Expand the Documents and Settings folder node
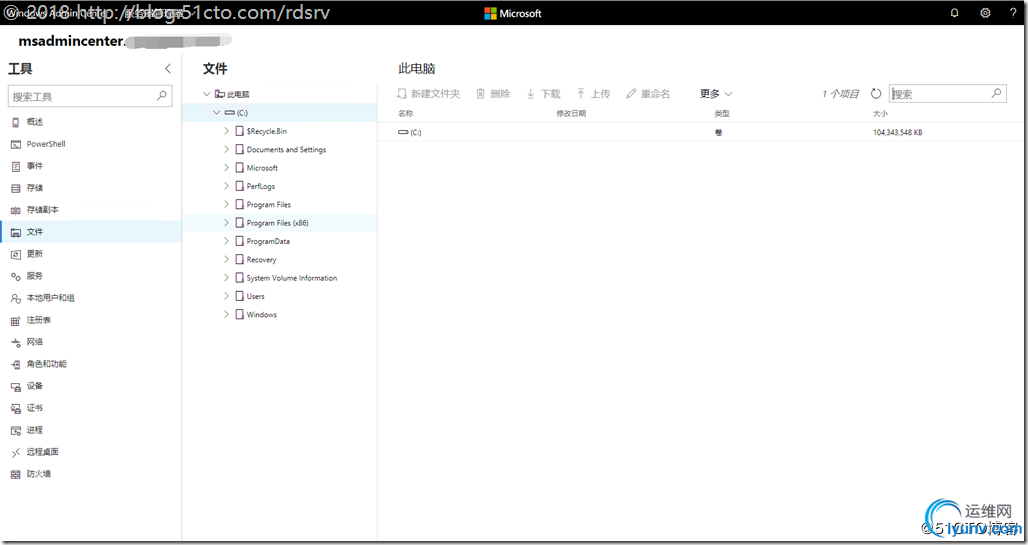Image resolution: width=1028 pixels, height=545 pixels. tap(227, 150)
